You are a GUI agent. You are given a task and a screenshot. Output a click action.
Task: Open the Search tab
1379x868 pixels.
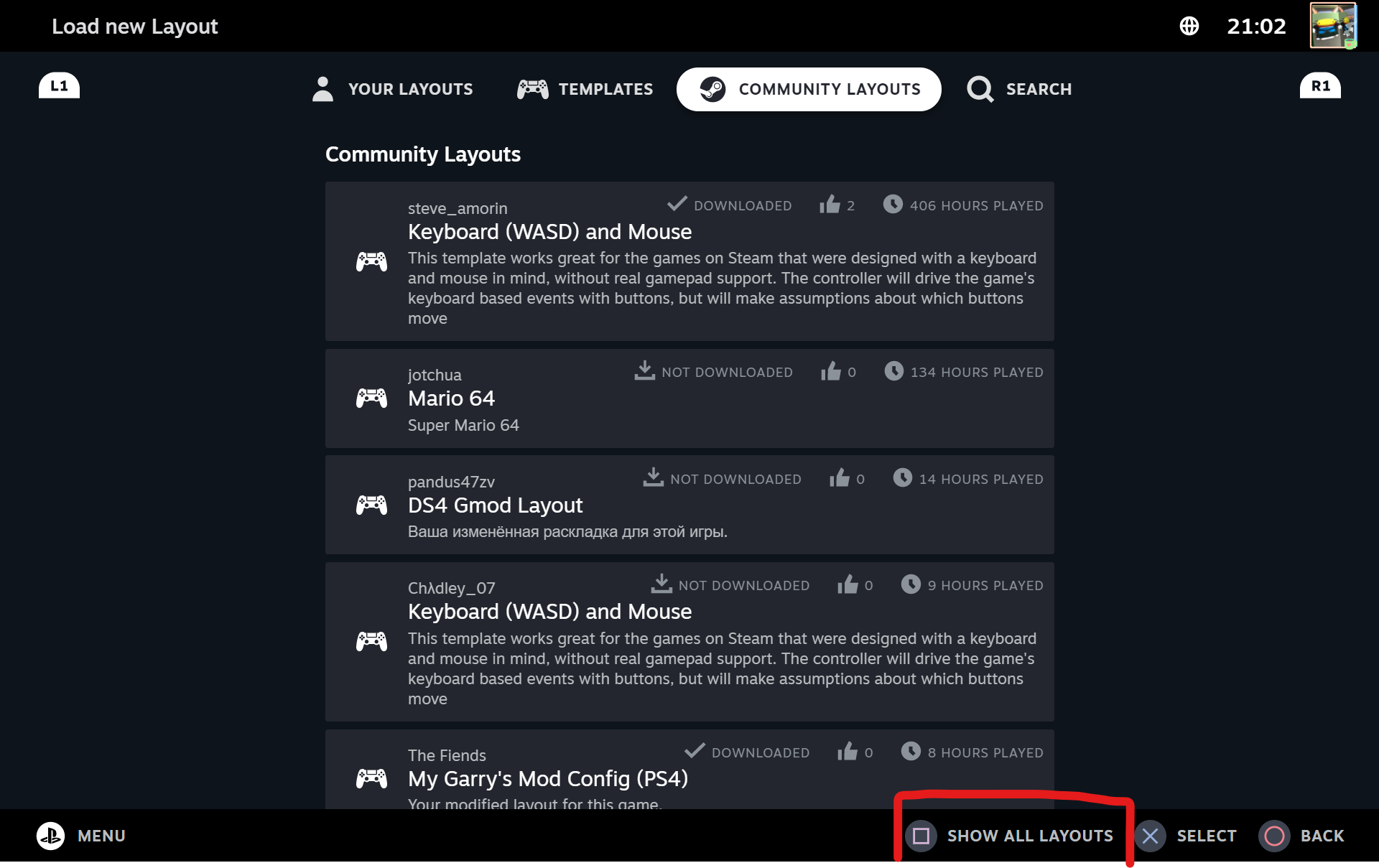click(x=1019, y=89)
